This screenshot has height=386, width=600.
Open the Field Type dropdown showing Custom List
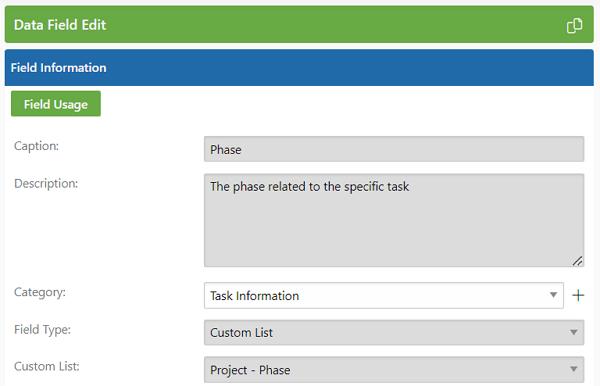pyautogui.click(x=394, y=332)
